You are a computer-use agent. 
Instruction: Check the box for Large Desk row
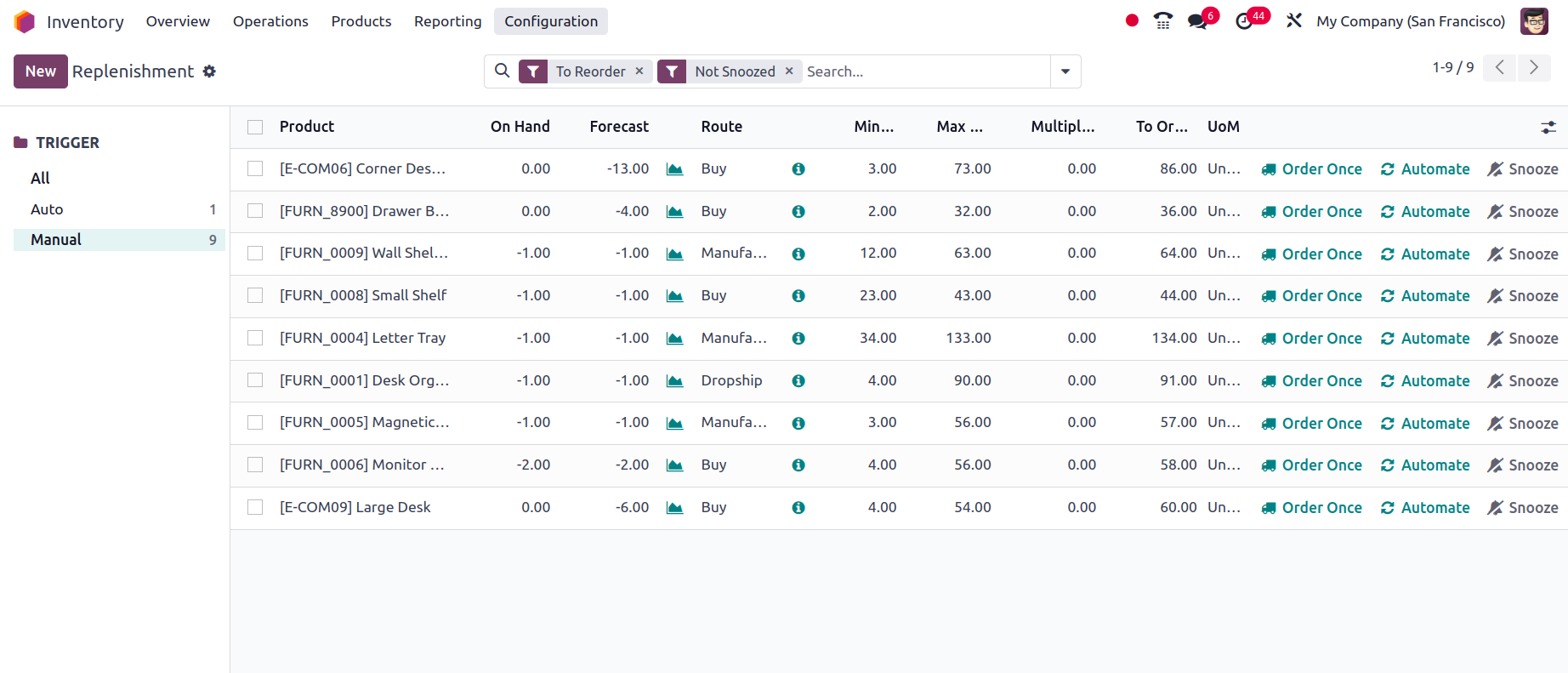[x=255, y=507]
